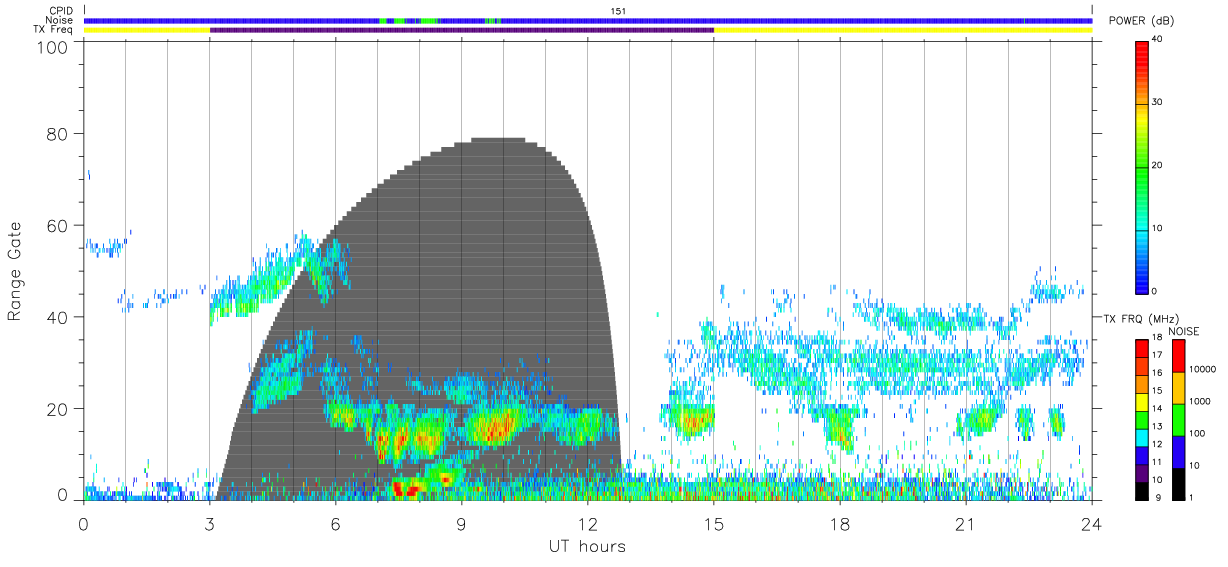This screenshot has width=1228, height=567.
Task: Click the 30 label on the power scale
Action: pos(1158,102)
